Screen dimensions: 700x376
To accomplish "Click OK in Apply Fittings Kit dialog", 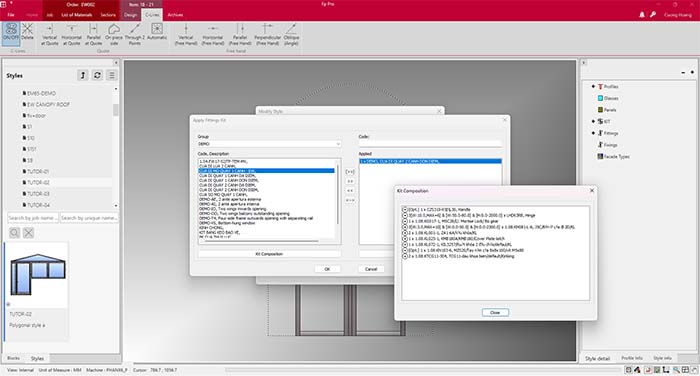I will (x=327, y=269).
